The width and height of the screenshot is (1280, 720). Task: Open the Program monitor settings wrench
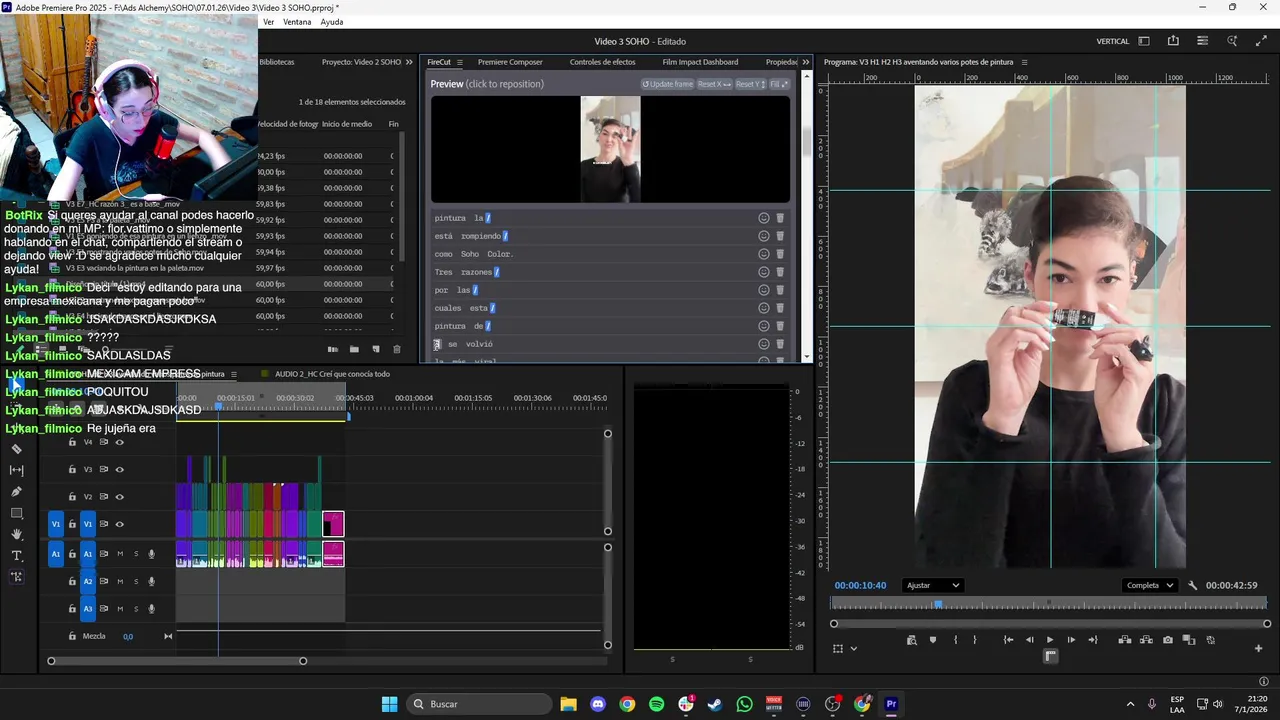click(x=1192, y=586)
